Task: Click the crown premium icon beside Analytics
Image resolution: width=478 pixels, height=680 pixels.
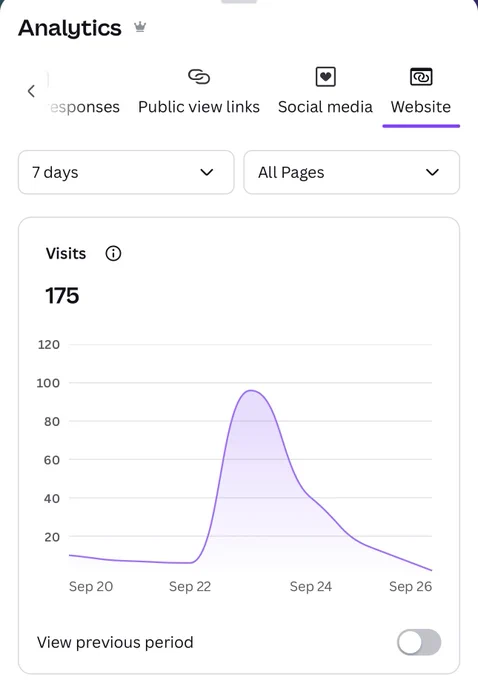Action: pos(140,27)
